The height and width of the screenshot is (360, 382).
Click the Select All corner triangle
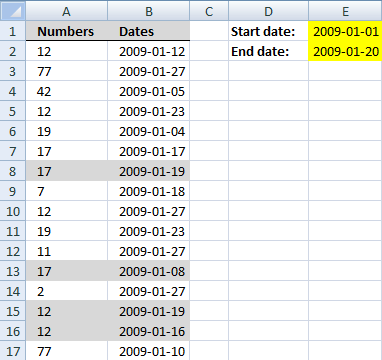click(13, 11)
